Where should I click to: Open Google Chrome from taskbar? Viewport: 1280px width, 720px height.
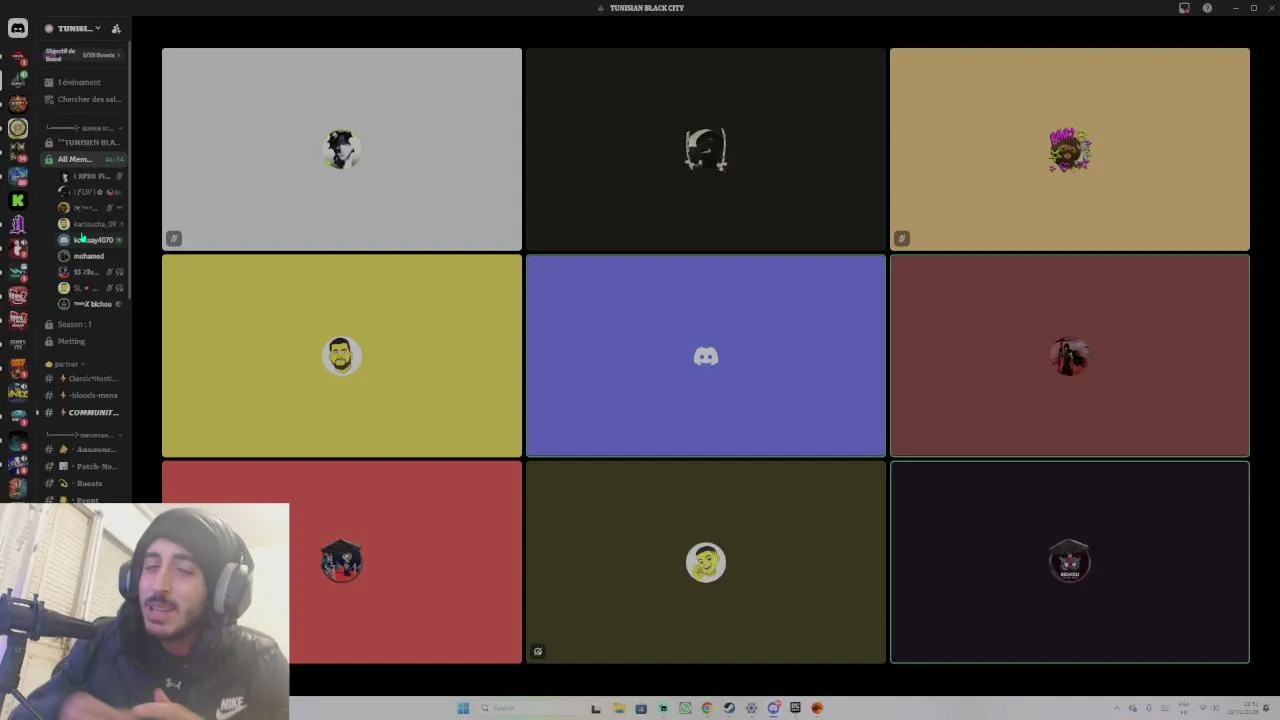[707, 708]
